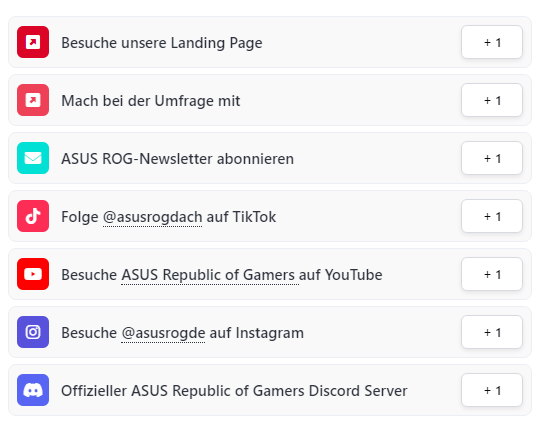Screen dimensions: 540x422
Task: Click +1 for ROG-Newsletter abonnieren
Action: point(492,158)
